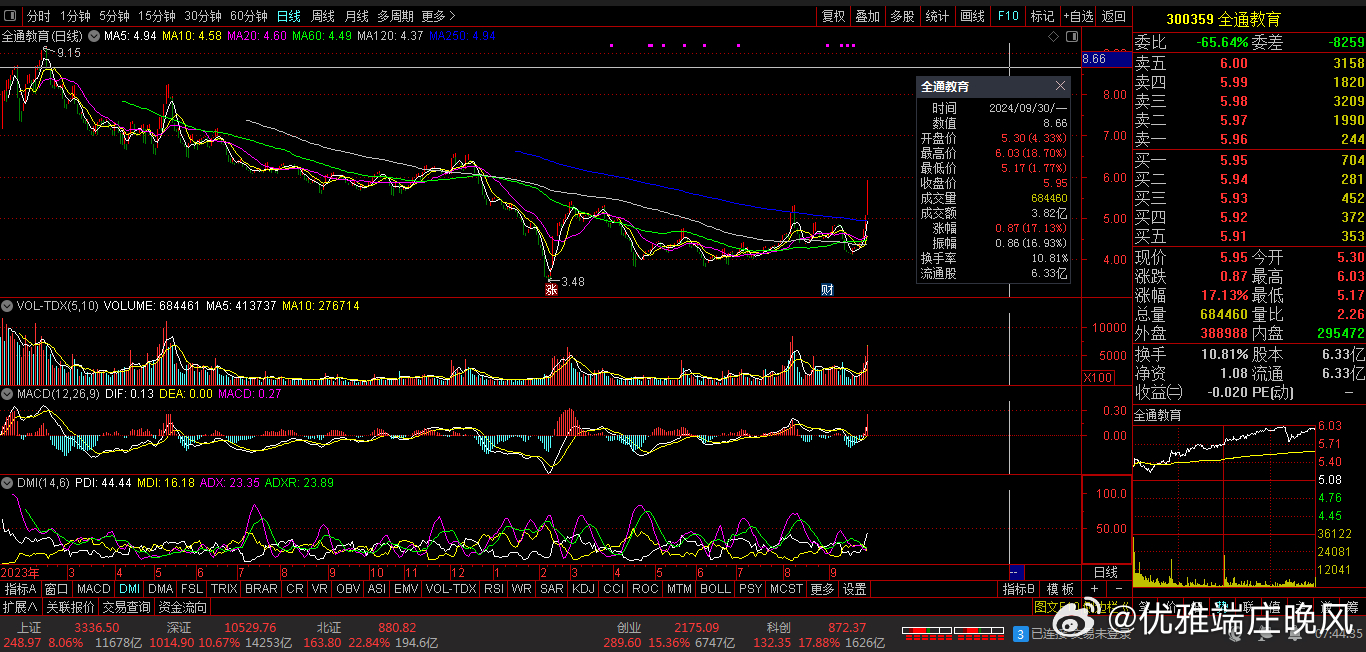This screenshot has width=1366, height=652.
Task: Expand VOL-TDX indicator dropdown arrow
Action: [8, 305]
